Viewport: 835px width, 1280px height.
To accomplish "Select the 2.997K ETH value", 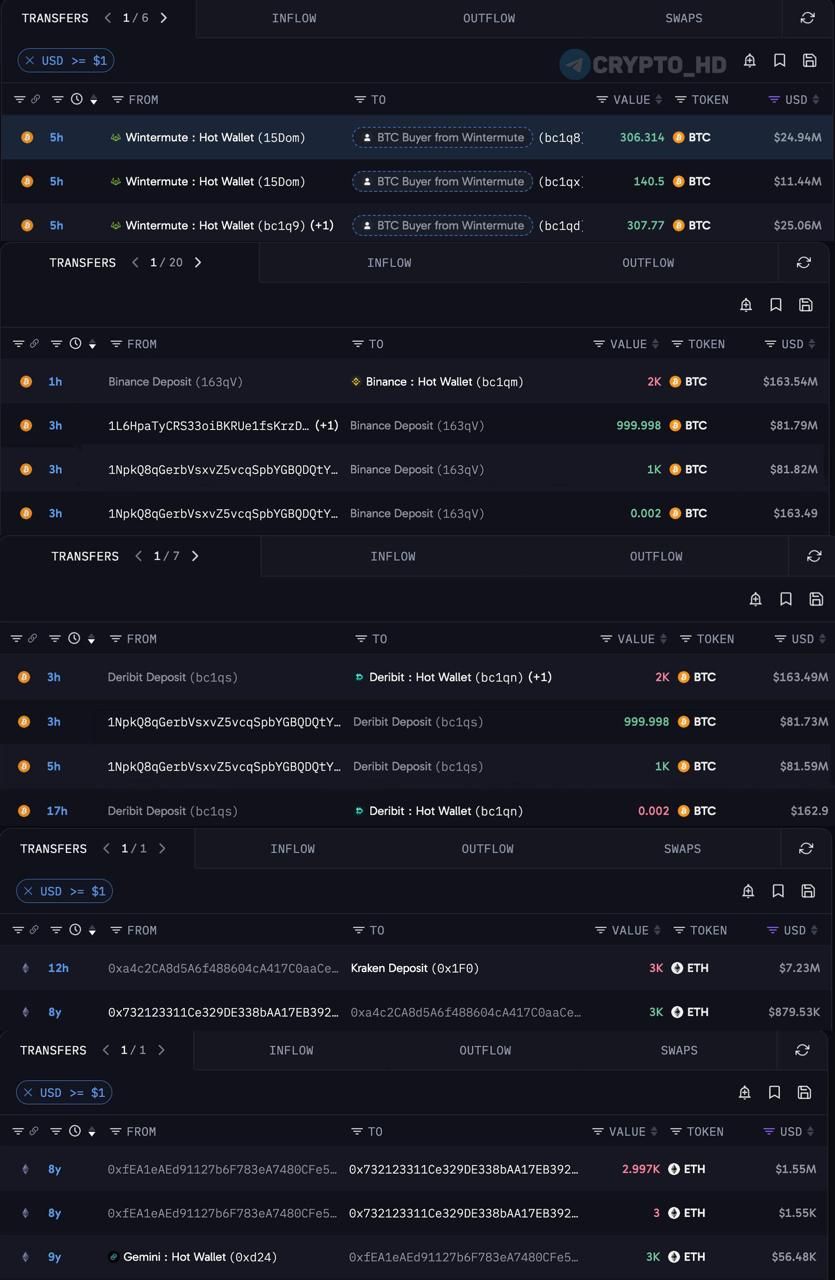I will point(641,1169).
